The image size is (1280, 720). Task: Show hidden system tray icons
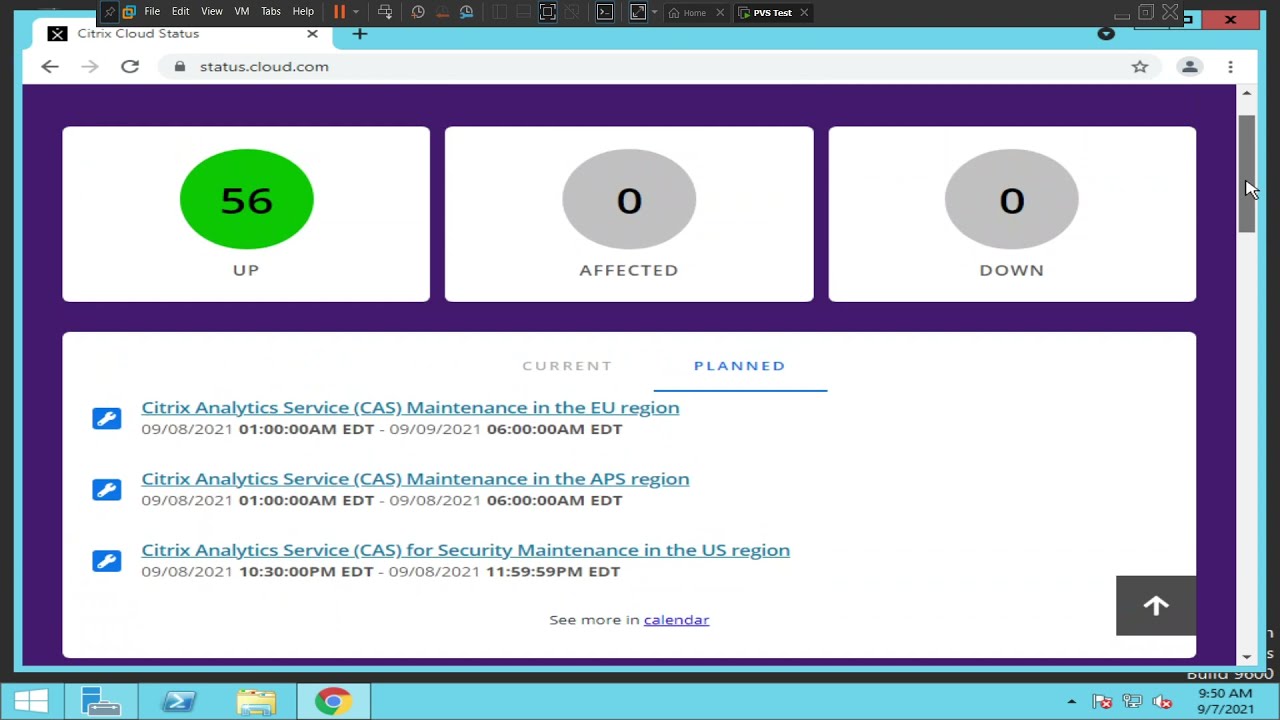[1072, 702]
